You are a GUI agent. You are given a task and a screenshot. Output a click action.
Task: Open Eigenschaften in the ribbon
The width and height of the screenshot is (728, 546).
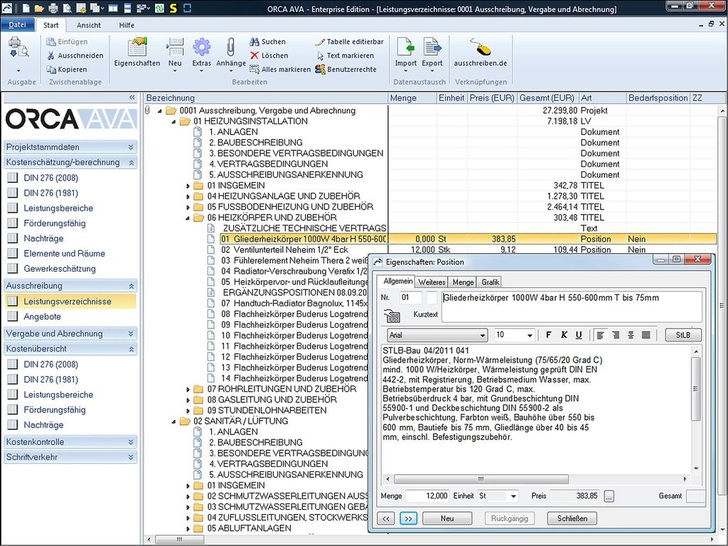point(137,52)
